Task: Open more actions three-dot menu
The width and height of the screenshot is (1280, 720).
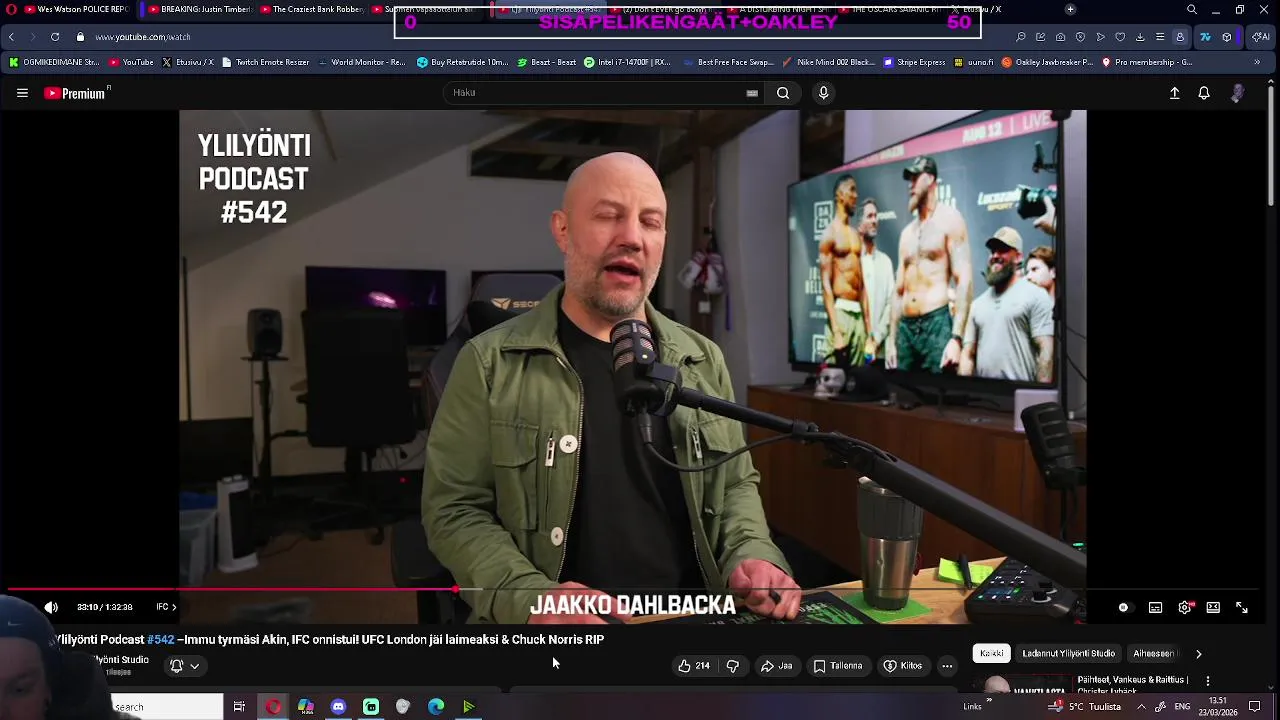Action: click(x=947, y=666)
